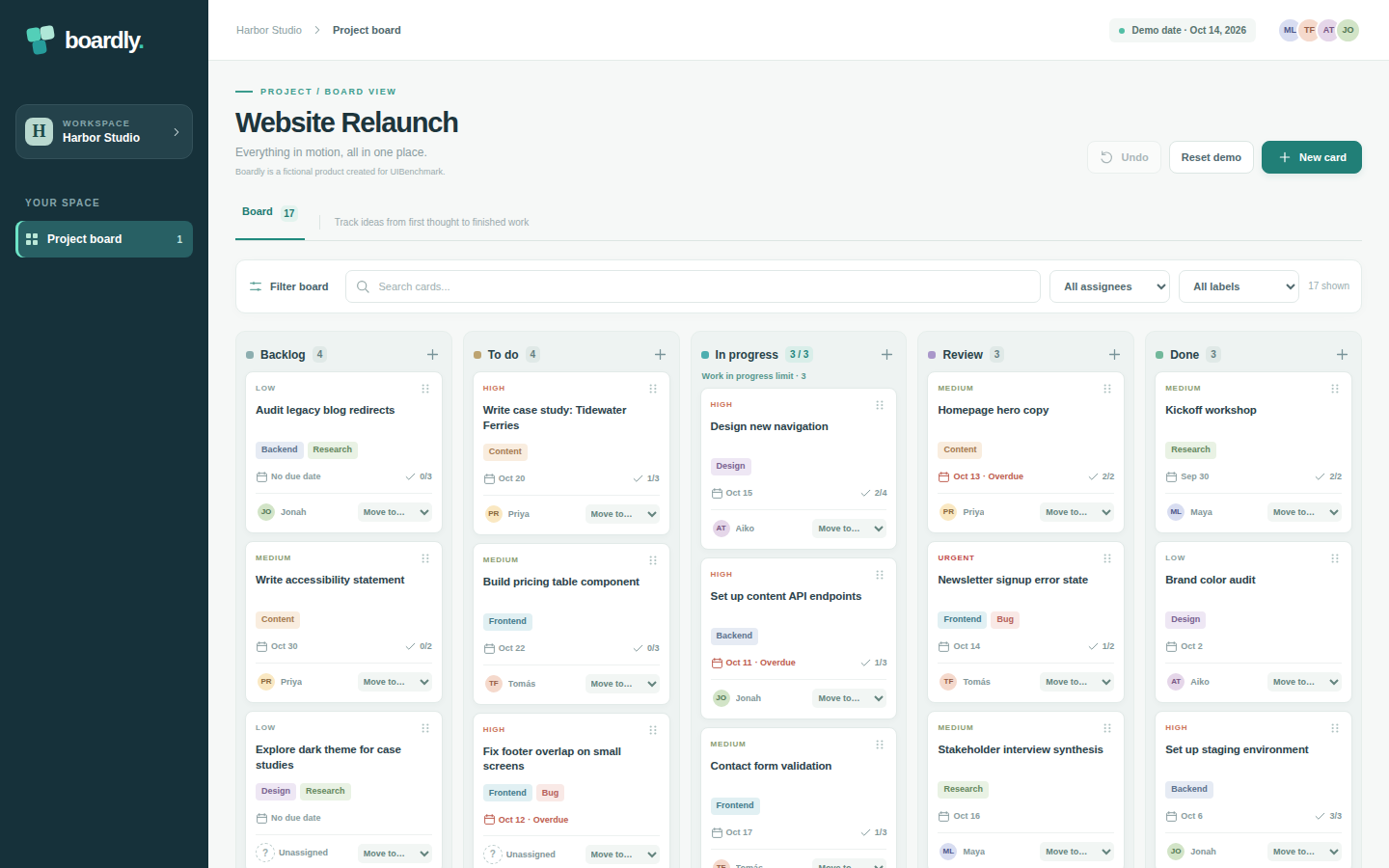Click drag handle on Design new navigation card
The width and height of the screenshot is (1389, 868).
(x=880, y=405)
